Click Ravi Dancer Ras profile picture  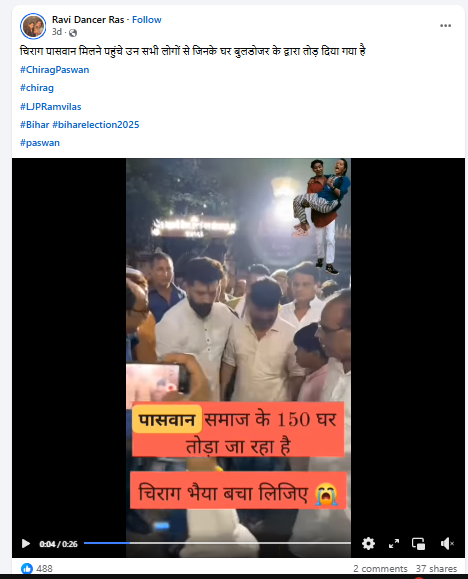pos(33,26)
